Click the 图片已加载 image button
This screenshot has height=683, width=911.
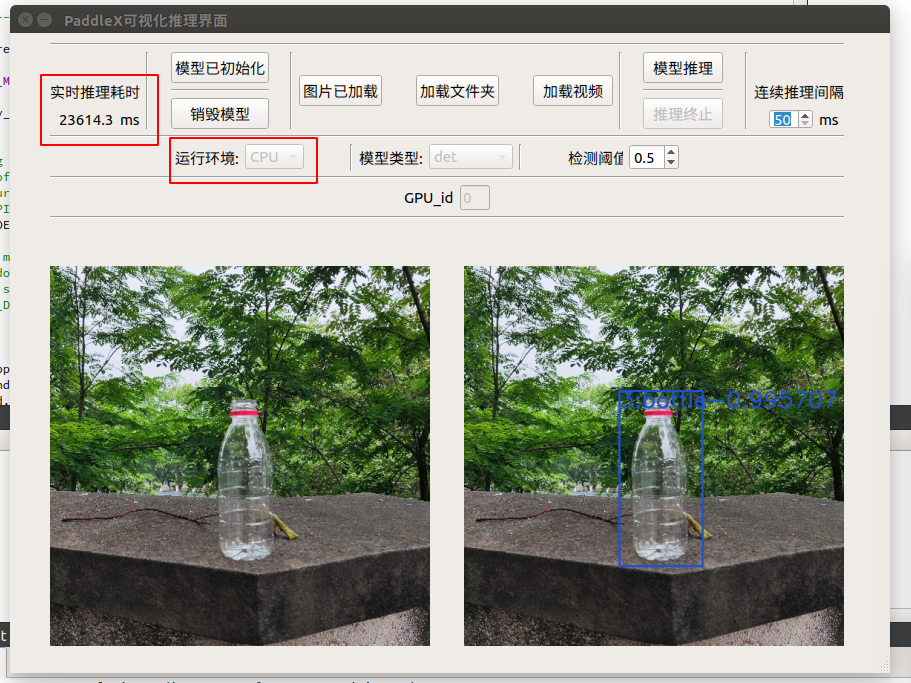tap(340, 91)
